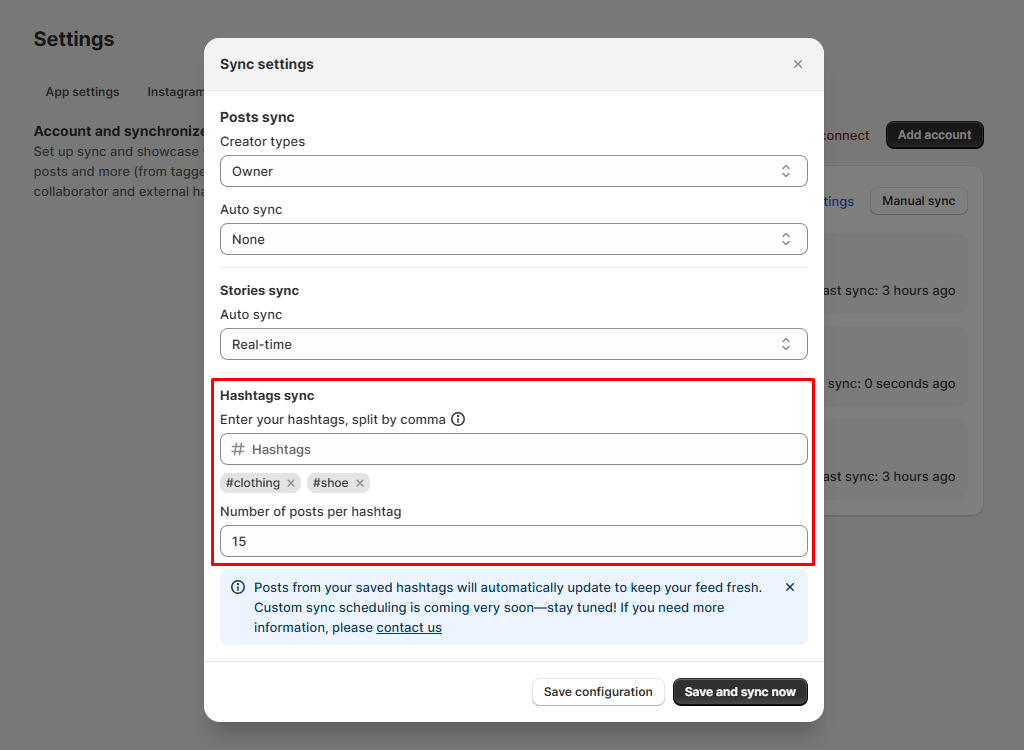This screenshot has height=750, width=1024.
Task: Click the Number of posts per hashtag field
Action: coord(513,541)
